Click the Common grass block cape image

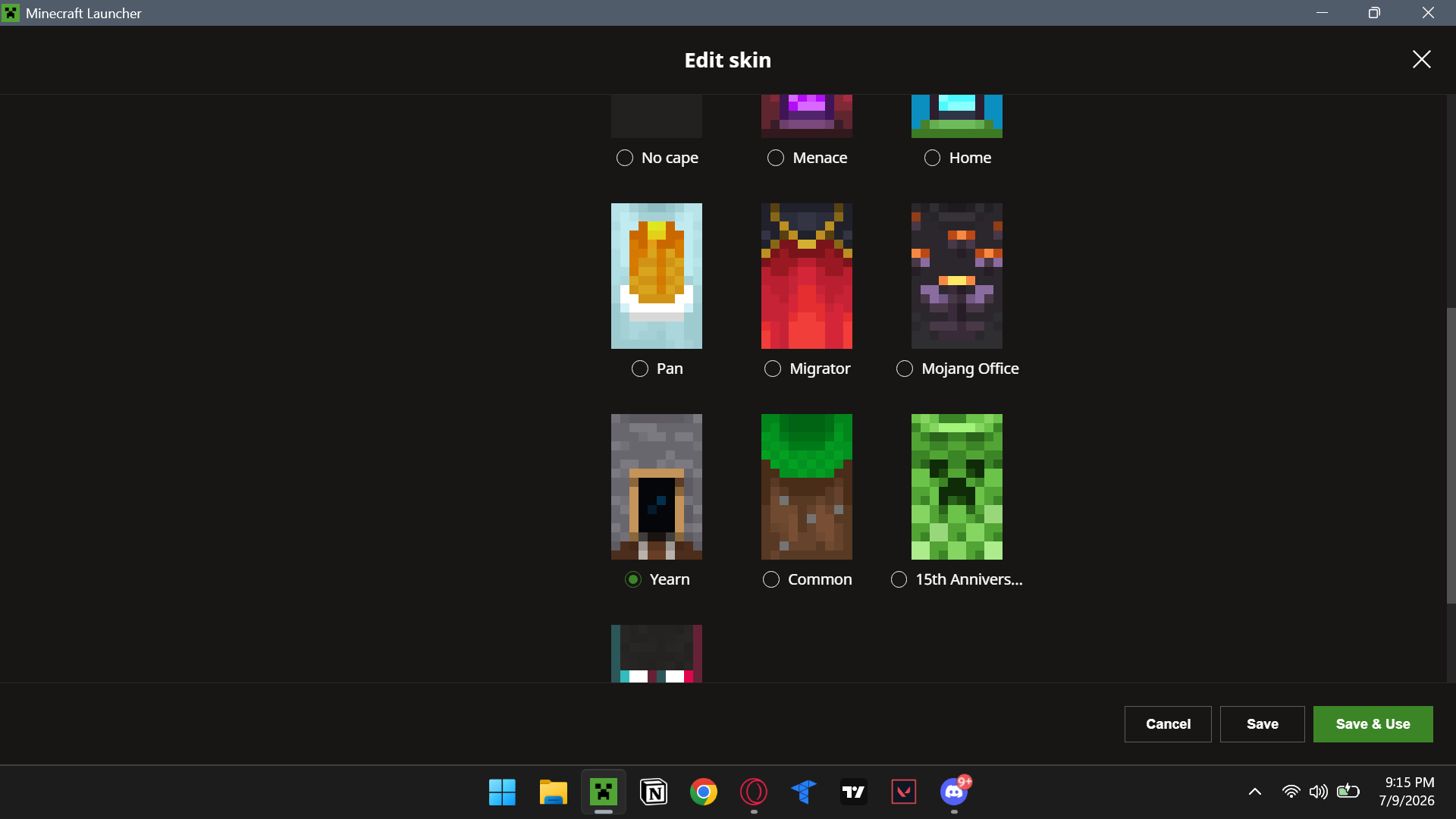point(807,487)
